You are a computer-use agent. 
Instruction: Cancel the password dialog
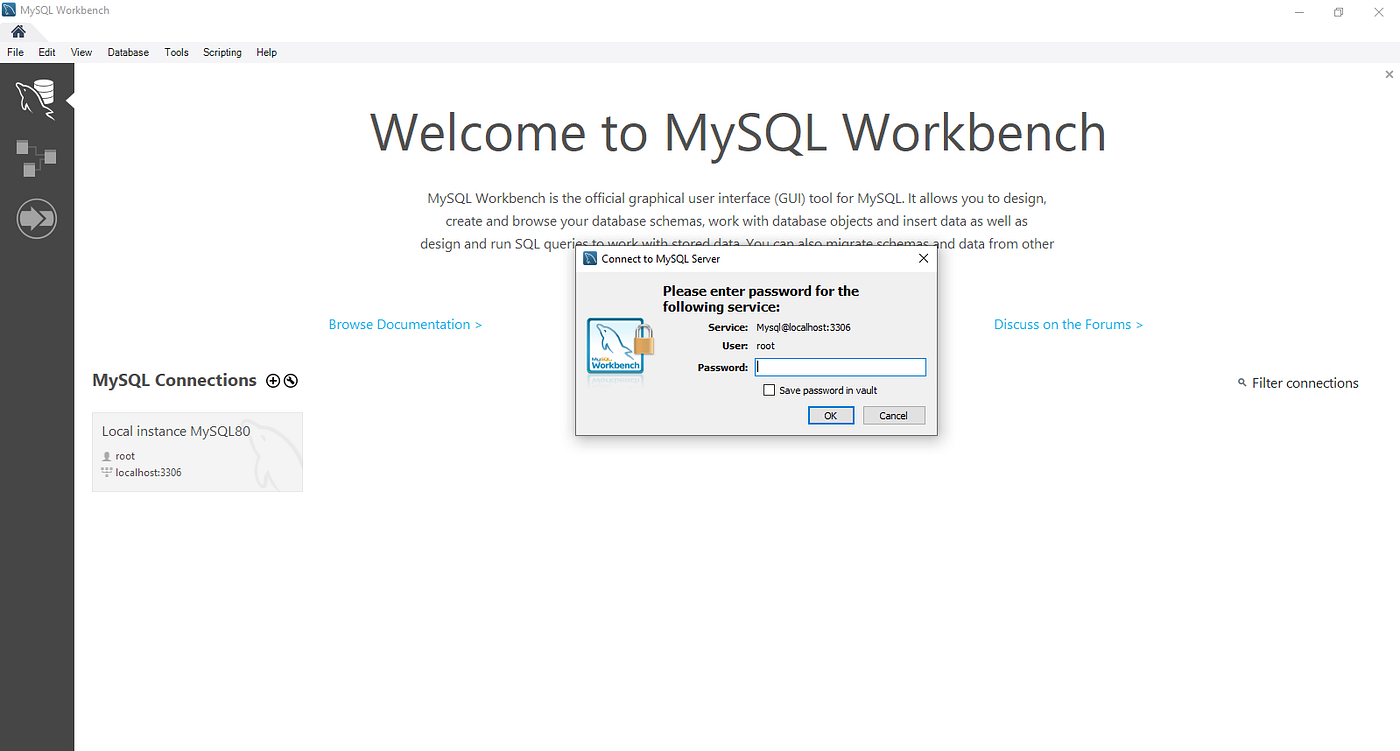[x=893, y=415]
